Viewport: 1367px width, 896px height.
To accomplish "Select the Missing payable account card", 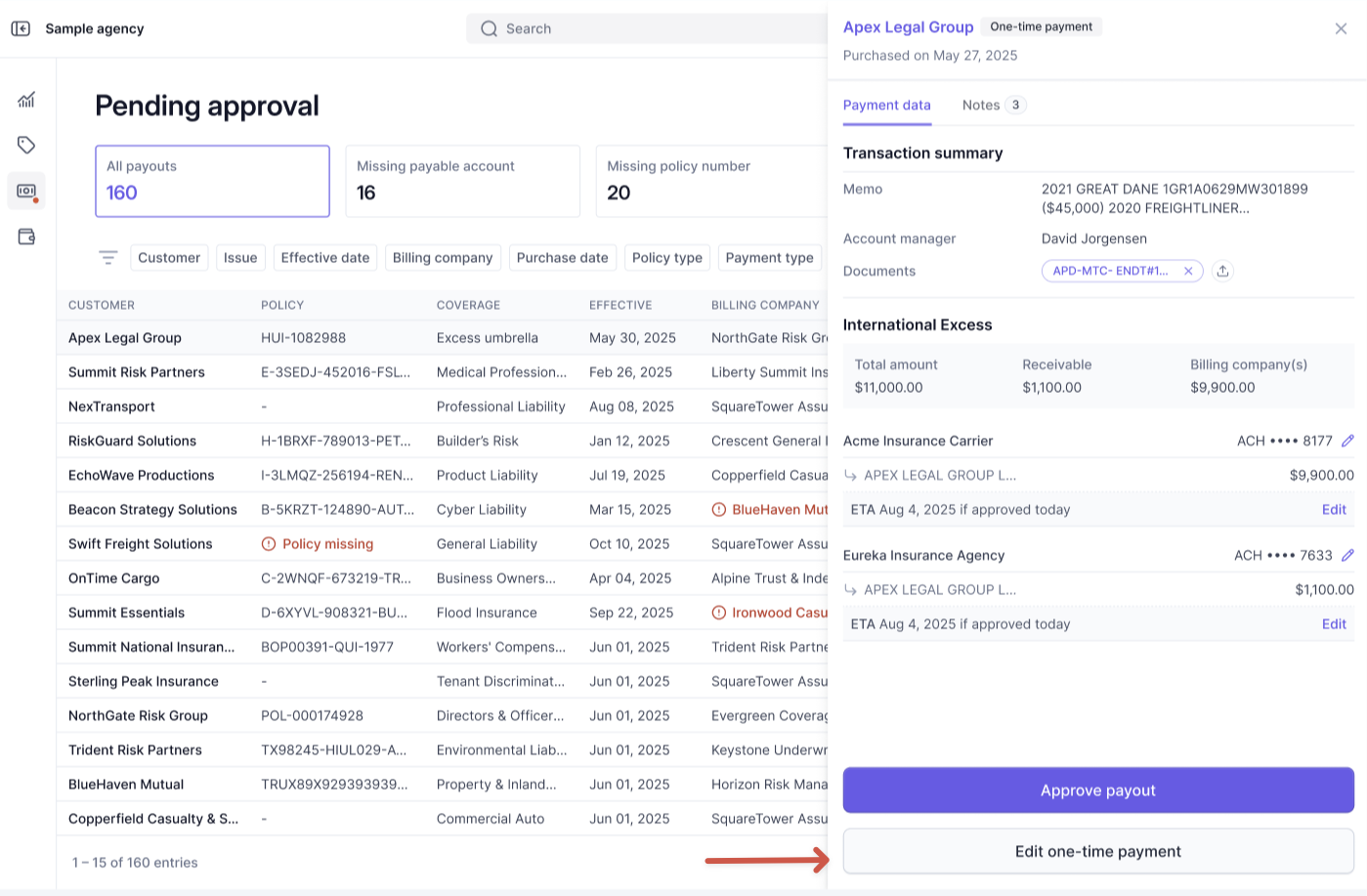I will tap(462, 181).
